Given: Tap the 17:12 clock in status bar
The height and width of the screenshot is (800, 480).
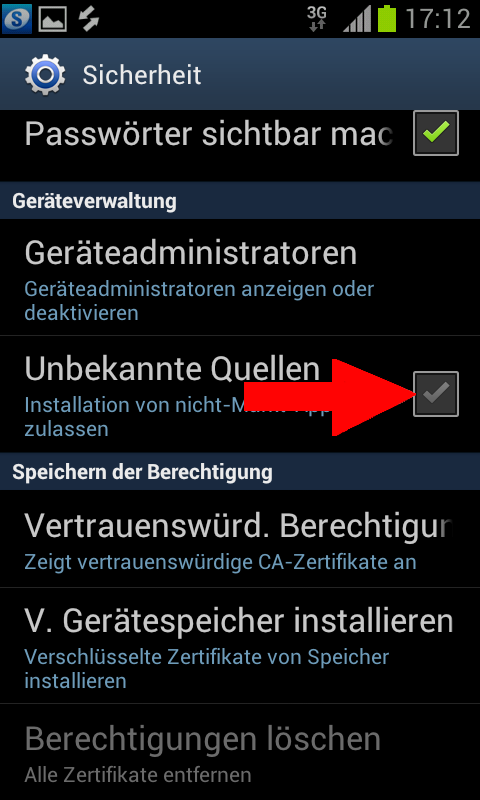Looking at the screenshot, I should (x=438, y=19).
